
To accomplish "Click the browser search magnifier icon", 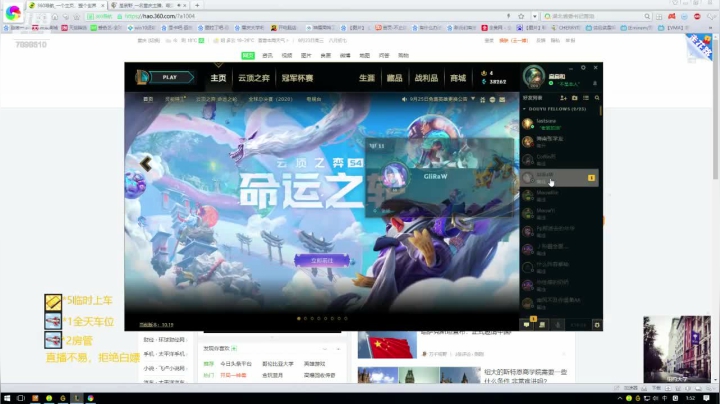I will click(x=647, y=16).
